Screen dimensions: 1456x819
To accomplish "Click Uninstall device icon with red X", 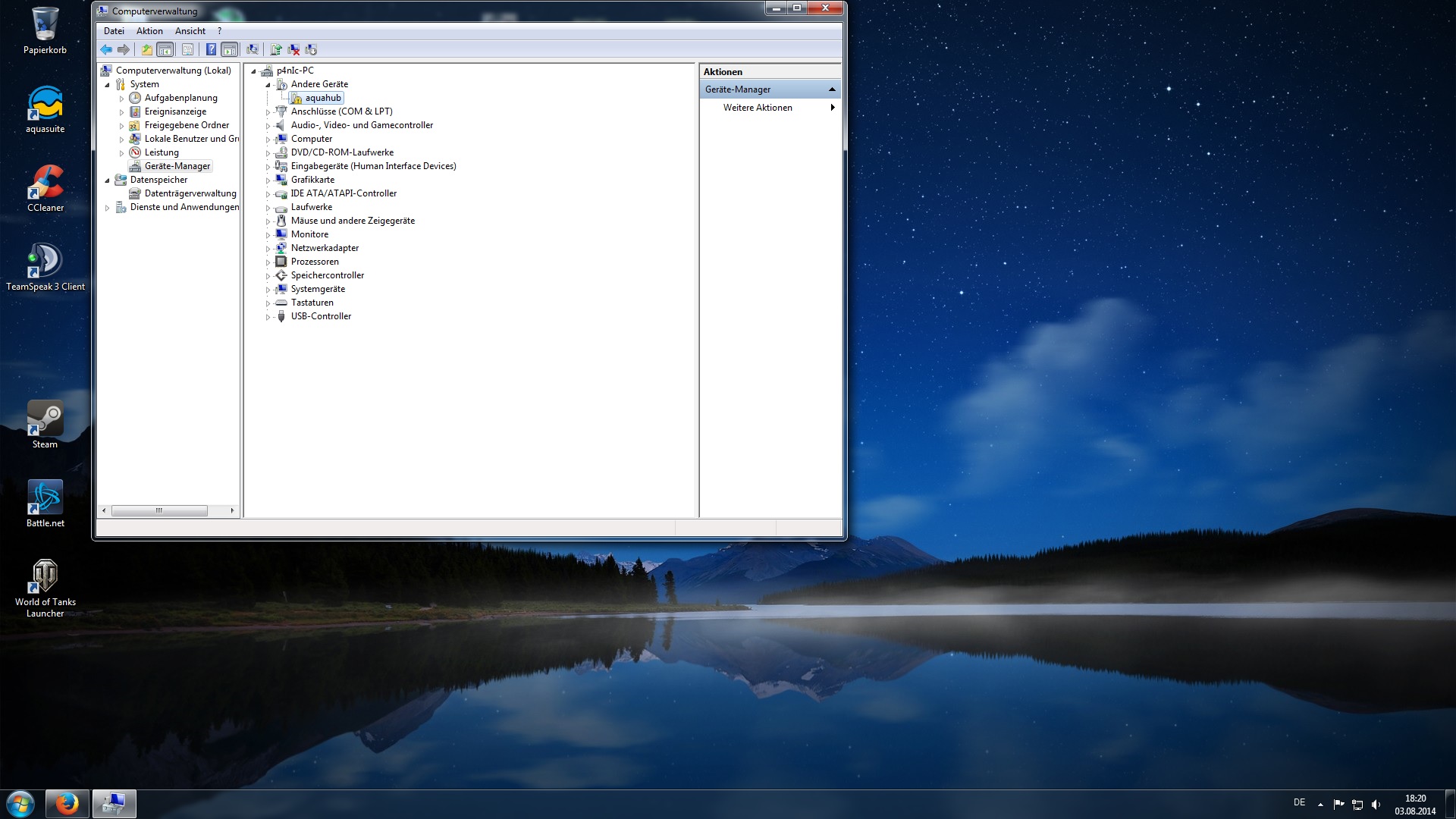I will pyautogui.click(x=293, y=50).
